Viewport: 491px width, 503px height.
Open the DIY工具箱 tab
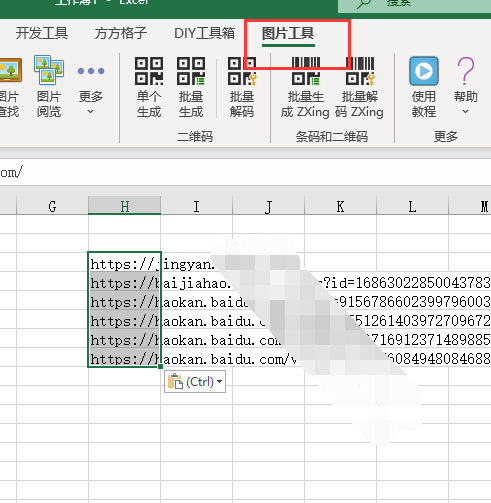click(204, 33)
